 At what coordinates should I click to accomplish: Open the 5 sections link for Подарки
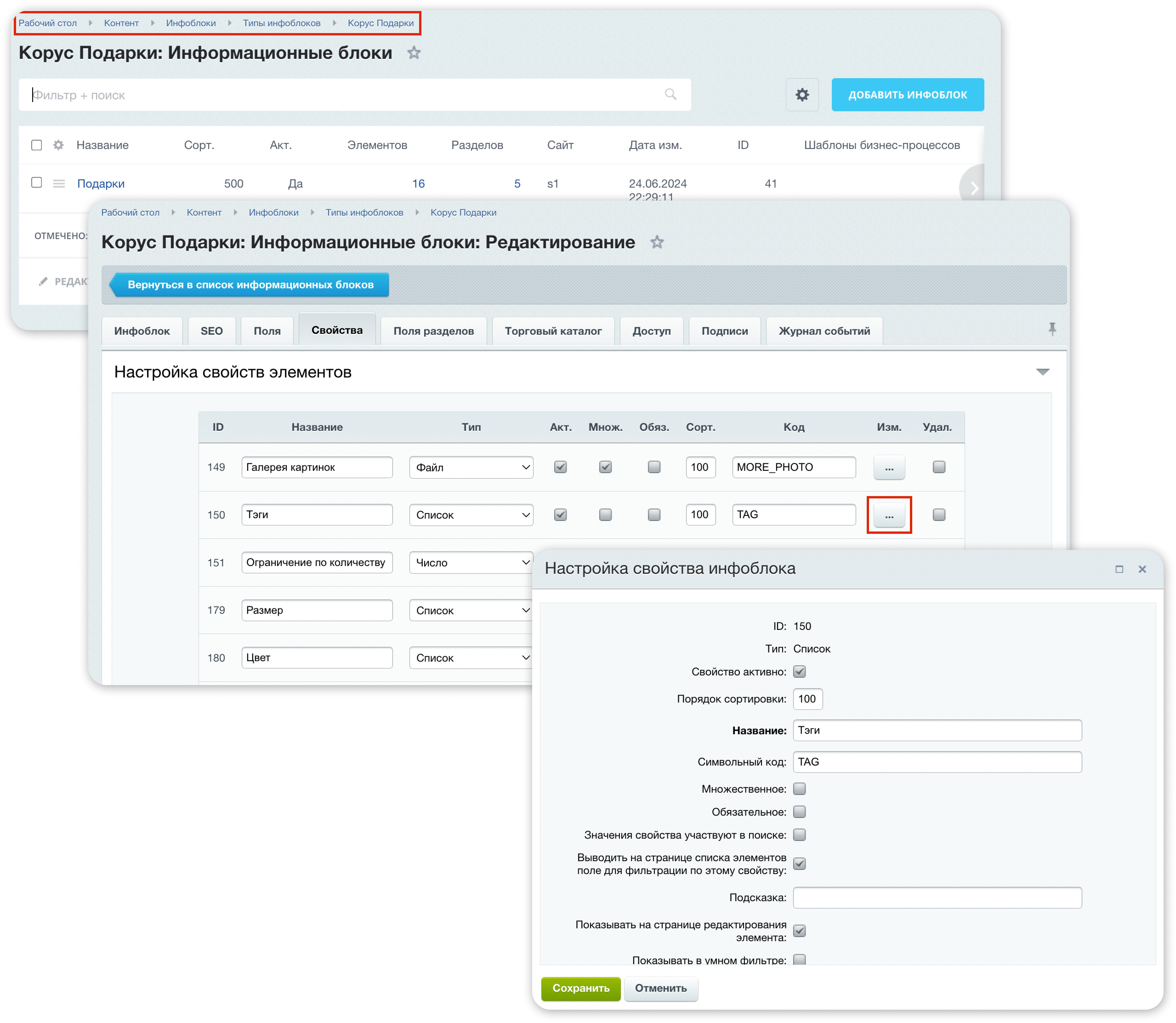click(517, 184)
